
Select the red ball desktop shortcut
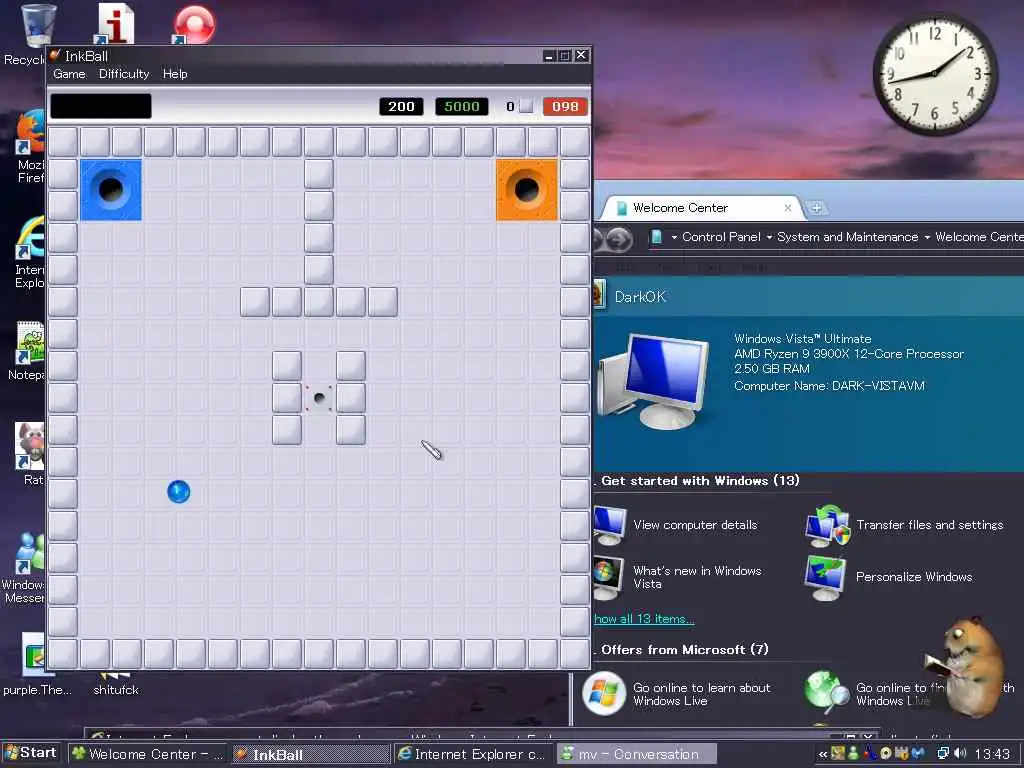pyautogui.click(x=193, y=25)
